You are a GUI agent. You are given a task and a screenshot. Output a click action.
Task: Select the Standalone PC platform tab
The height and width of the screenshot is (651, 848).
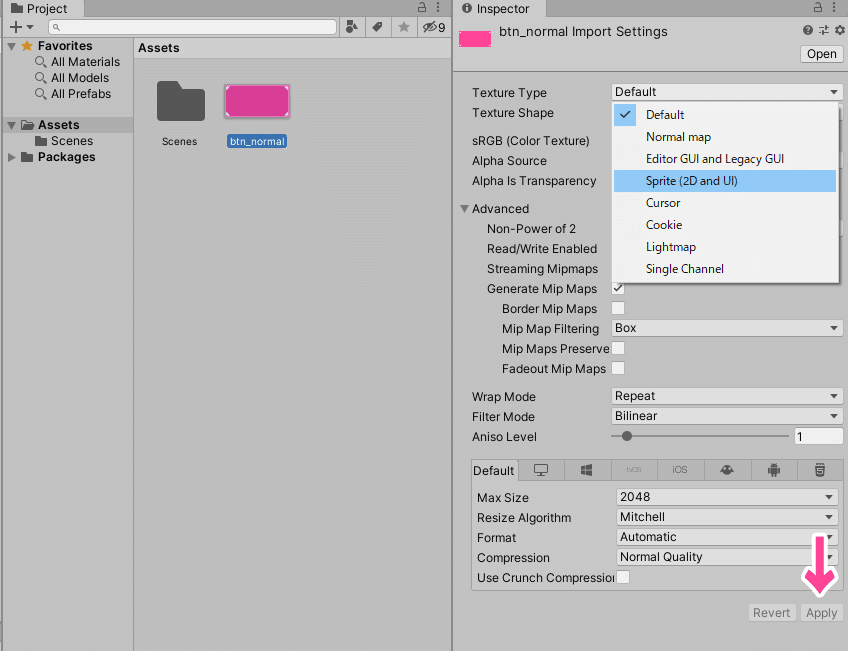[541, 470]
